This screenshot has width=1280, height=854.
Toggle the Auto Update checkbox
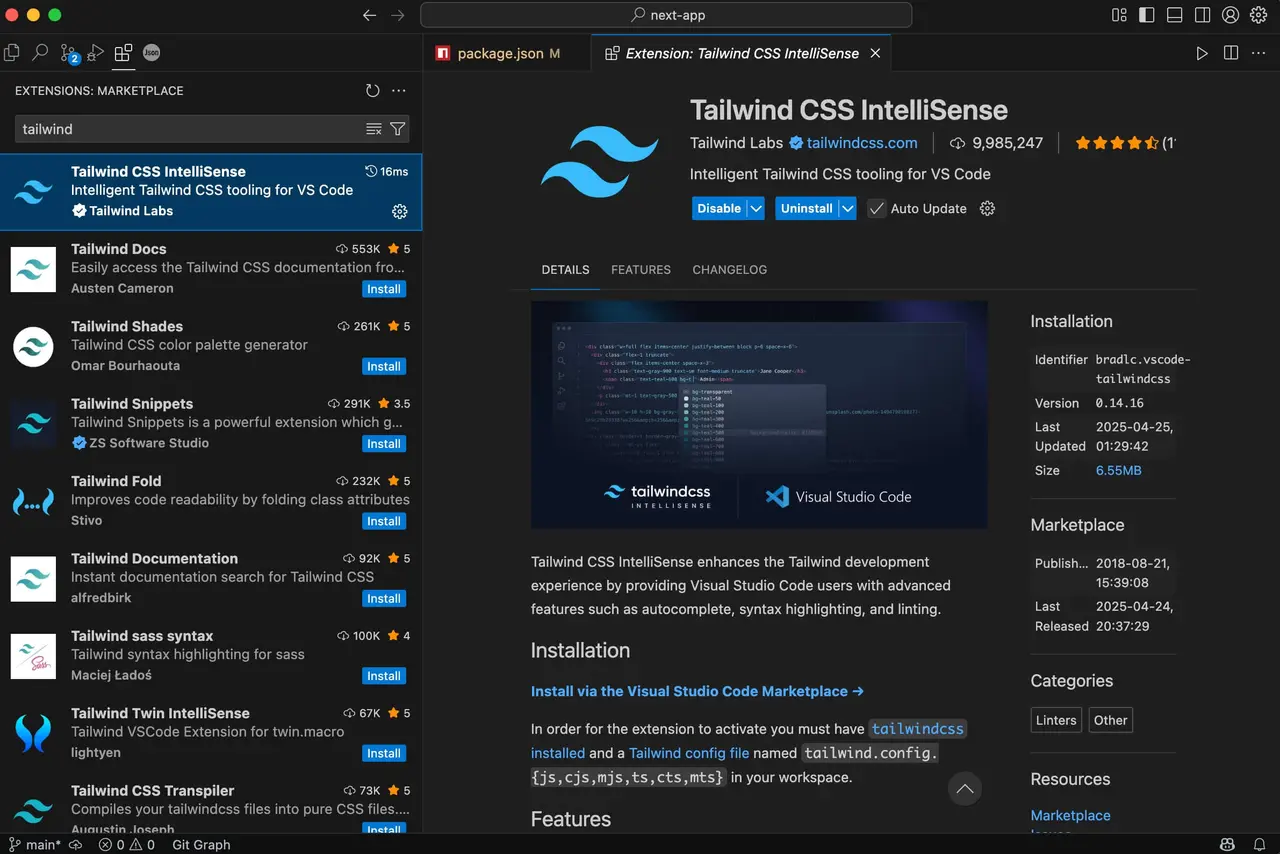pos(877,209)
